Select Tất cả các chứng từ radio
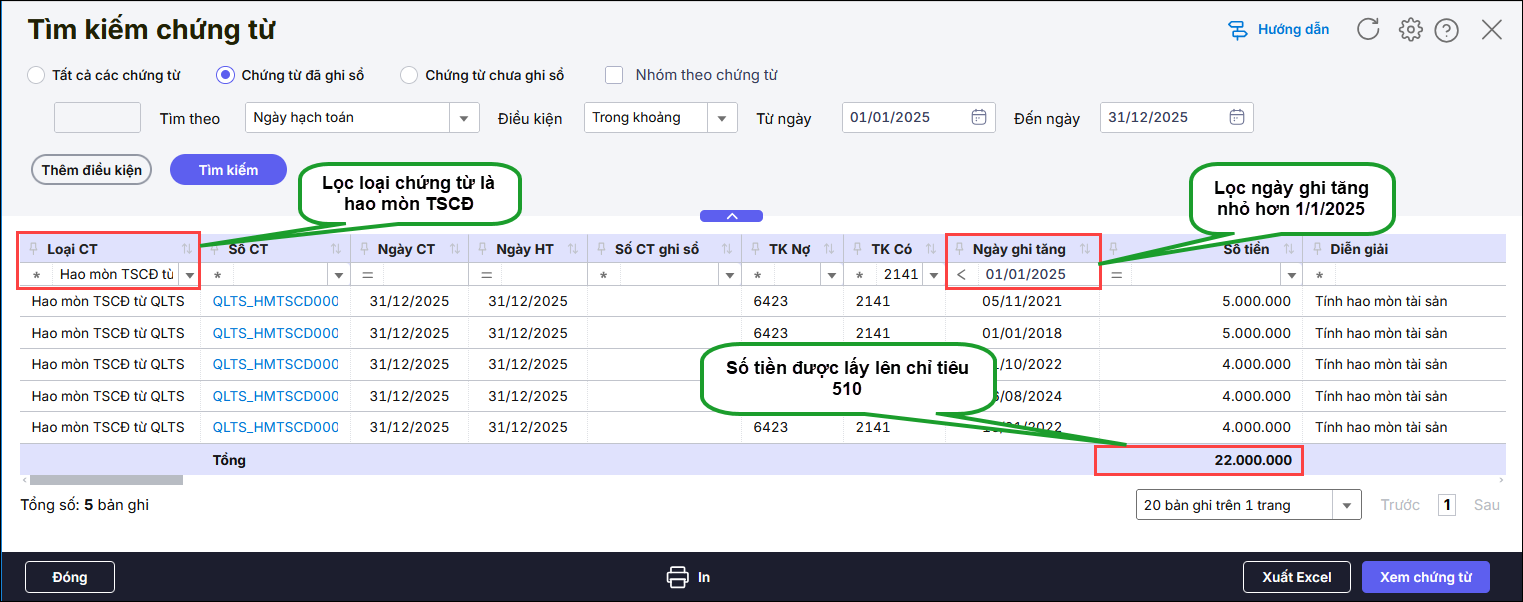This screenshot has width=1523, height=602. point(36,75)
